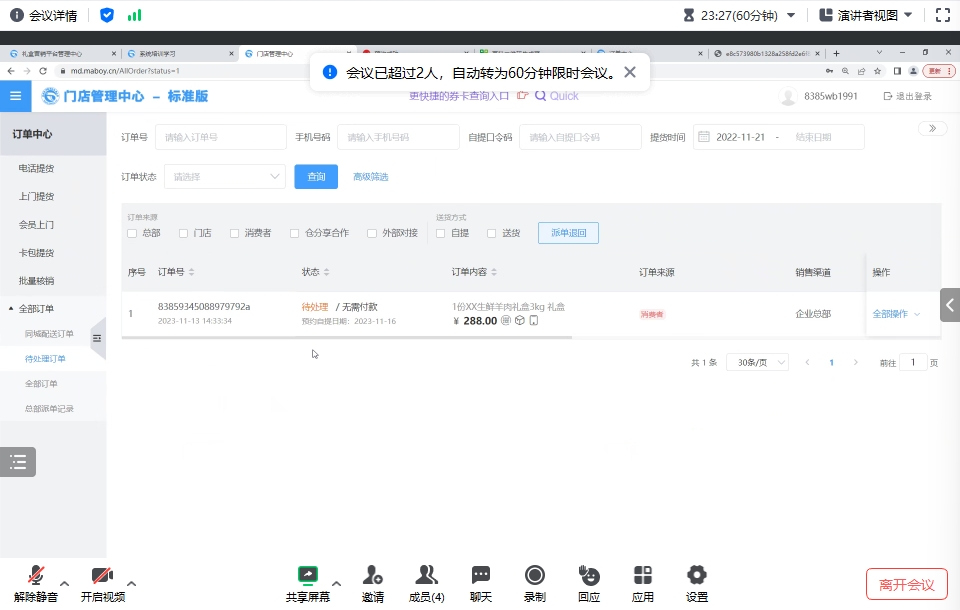Click the 邀请 invite icon
This screenshot has width=960, height=610.
[x=373, y=576]
